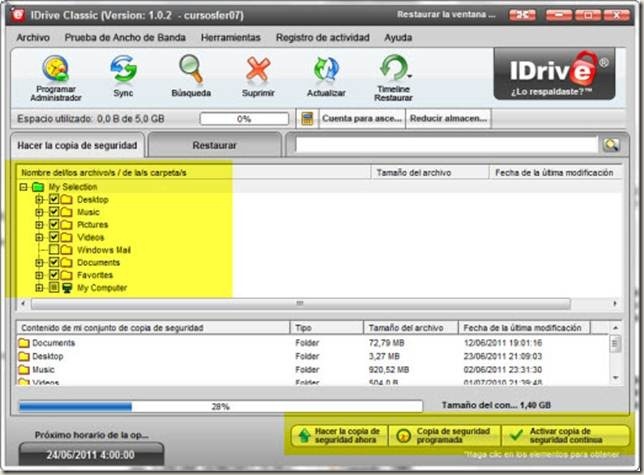Uncheck the Videos folder checkbox

point(54,237)
